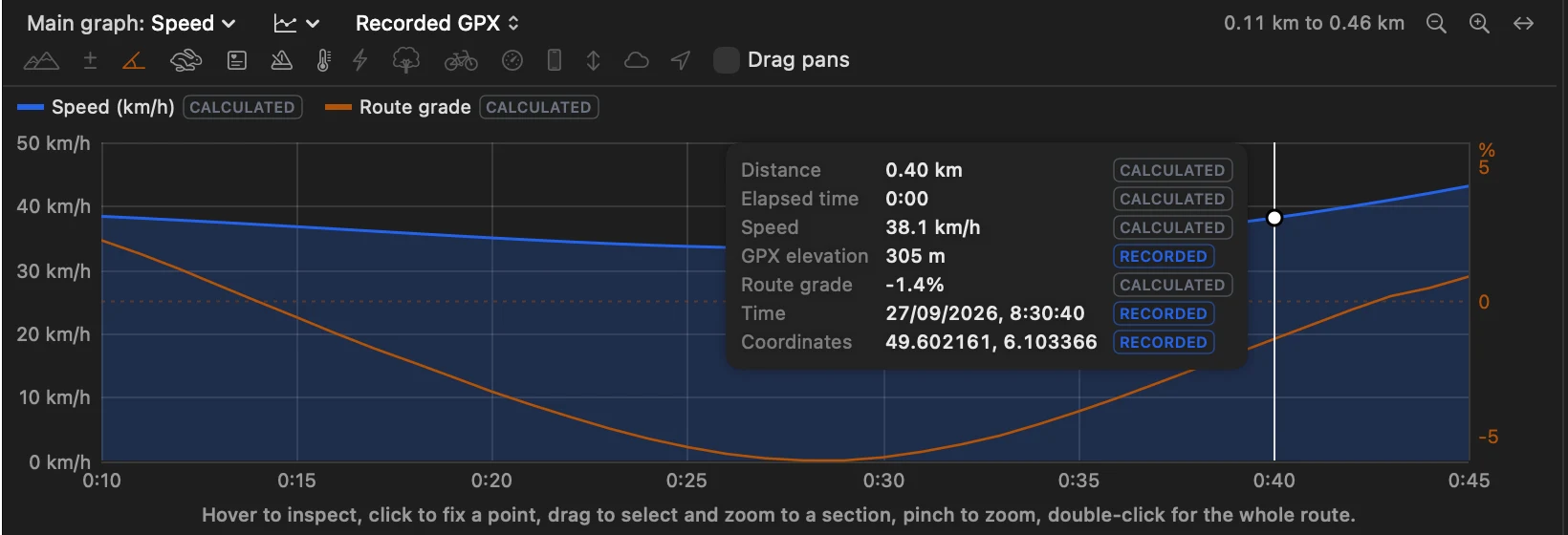Click the zoom out magnifier icon
This screenshot has height=535, width=1568.
tap(1436, 24)
